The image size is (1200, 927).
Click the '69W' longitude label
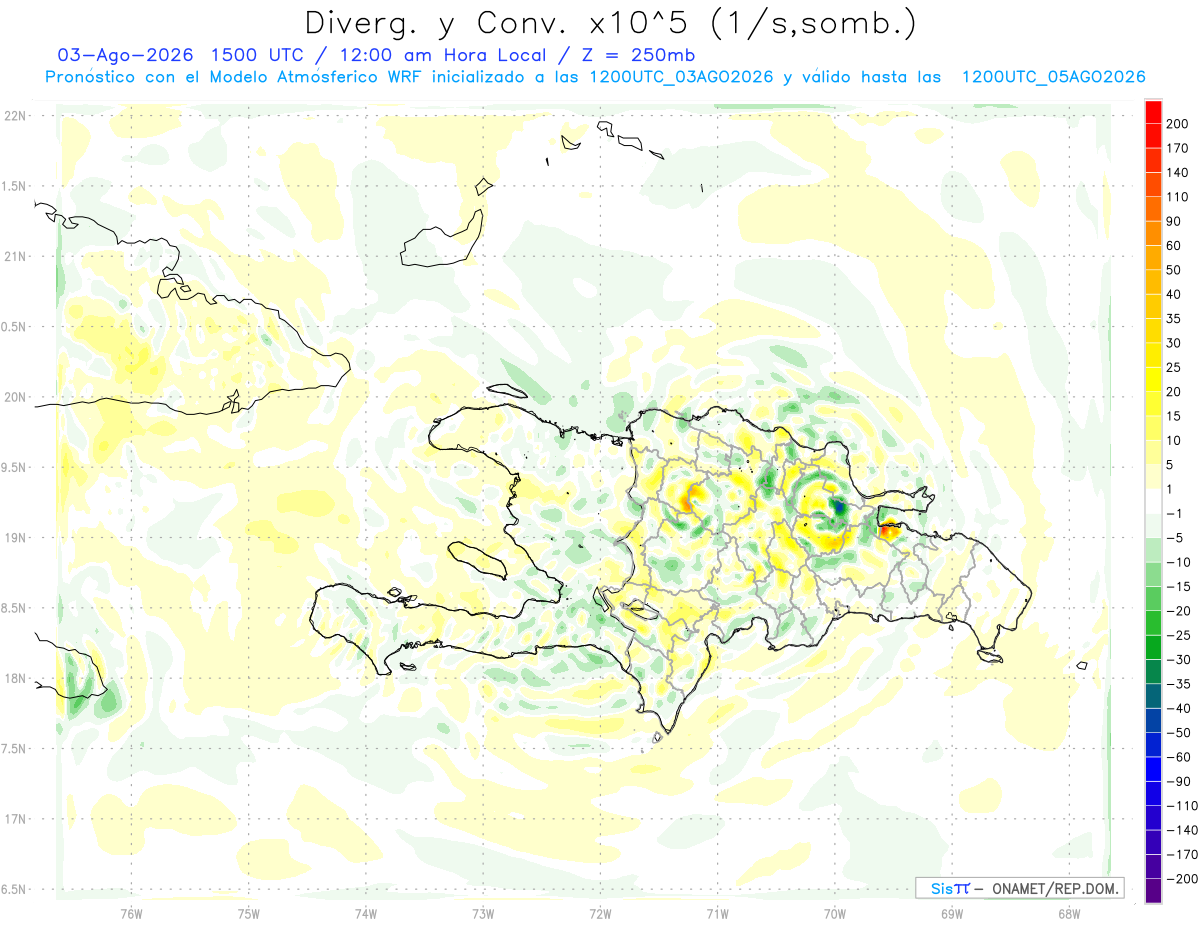(x=951, y=912)
